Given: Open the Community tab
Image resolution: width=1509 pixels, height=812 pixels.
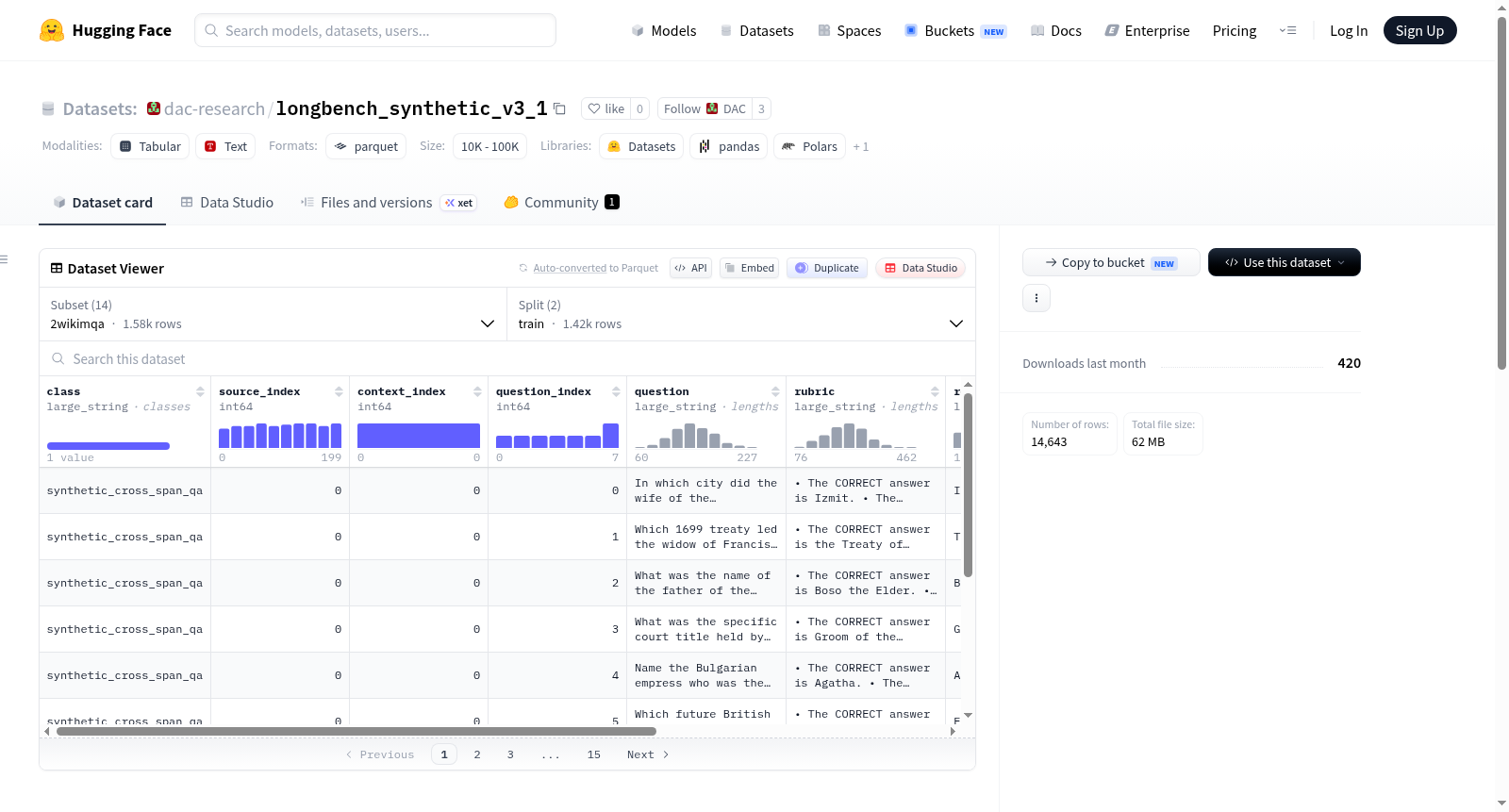Looking at the screenshot, I should [561, 202].
